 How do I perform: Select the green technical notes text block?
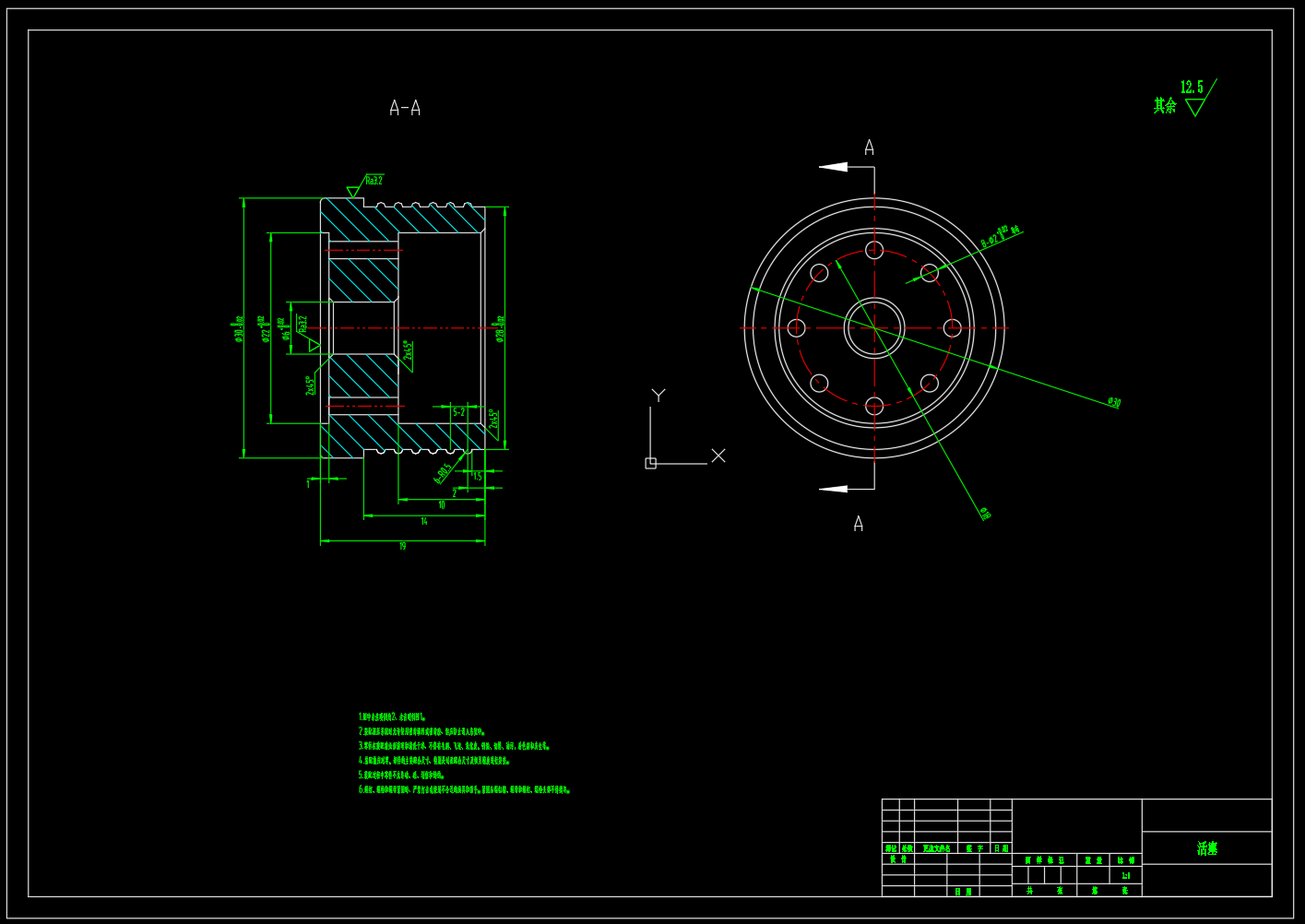click(x=464, y=753)
